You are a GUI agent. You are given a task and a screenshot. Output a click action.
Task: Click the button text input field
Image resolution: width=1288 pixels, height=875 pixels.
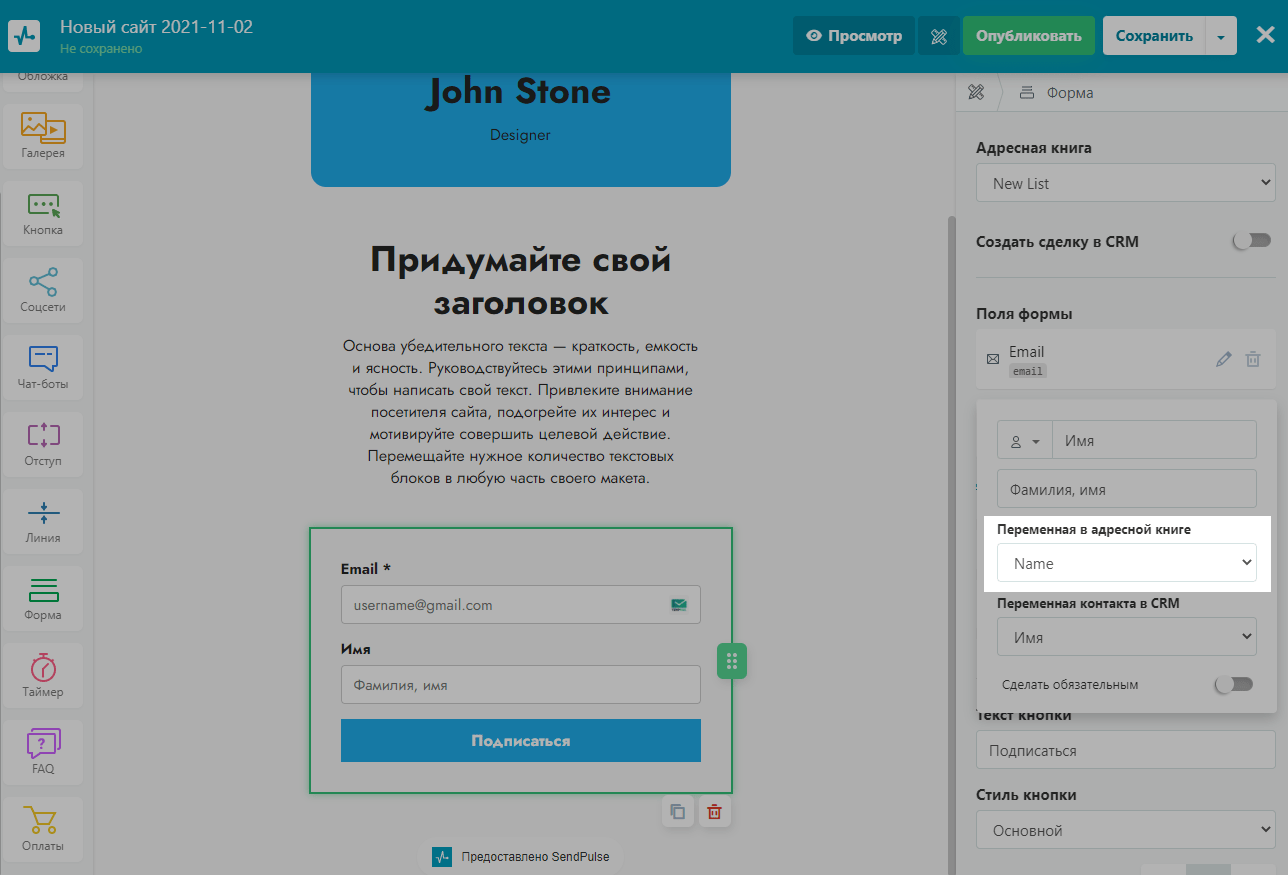1125,751
